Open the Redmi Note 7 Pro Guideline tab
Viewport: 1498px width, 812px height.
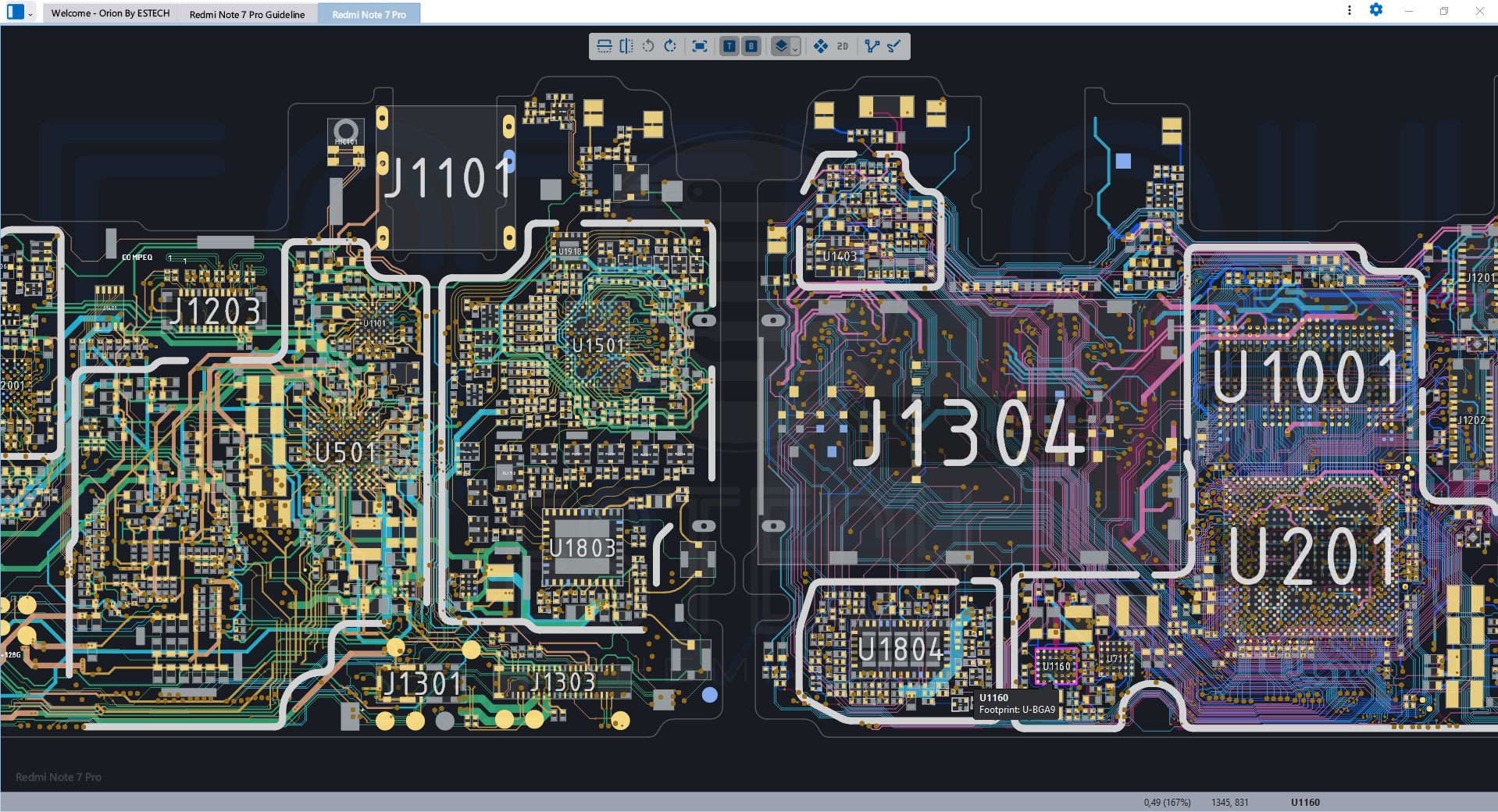(247, 14)
